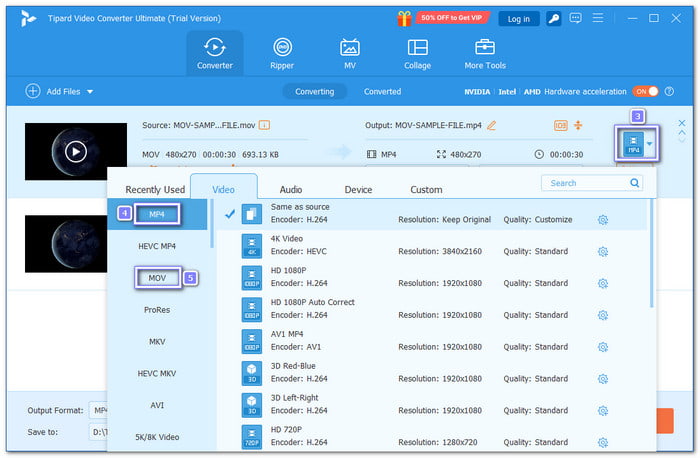700x458 pixels.
Task: Choose 4K Video HEVC preset
Action: point(432,246)
